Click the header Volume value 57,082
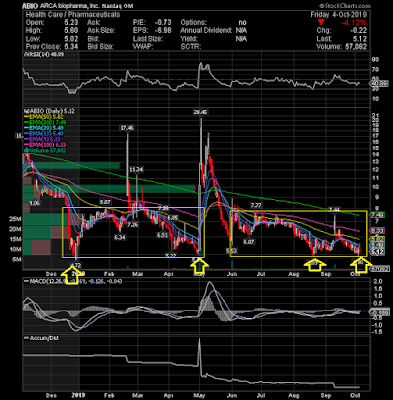 pyautogui.click(x=355, y=47)
